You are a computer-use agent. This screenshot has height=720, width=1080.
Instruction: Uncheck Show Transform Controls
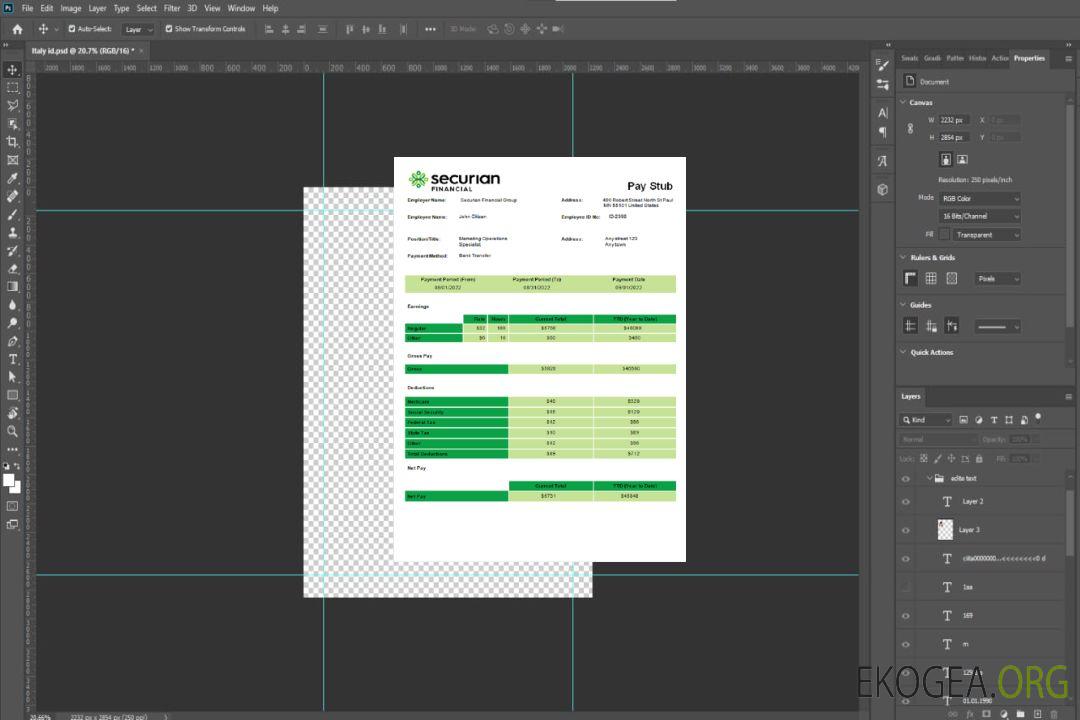click(x=169, y=29)
